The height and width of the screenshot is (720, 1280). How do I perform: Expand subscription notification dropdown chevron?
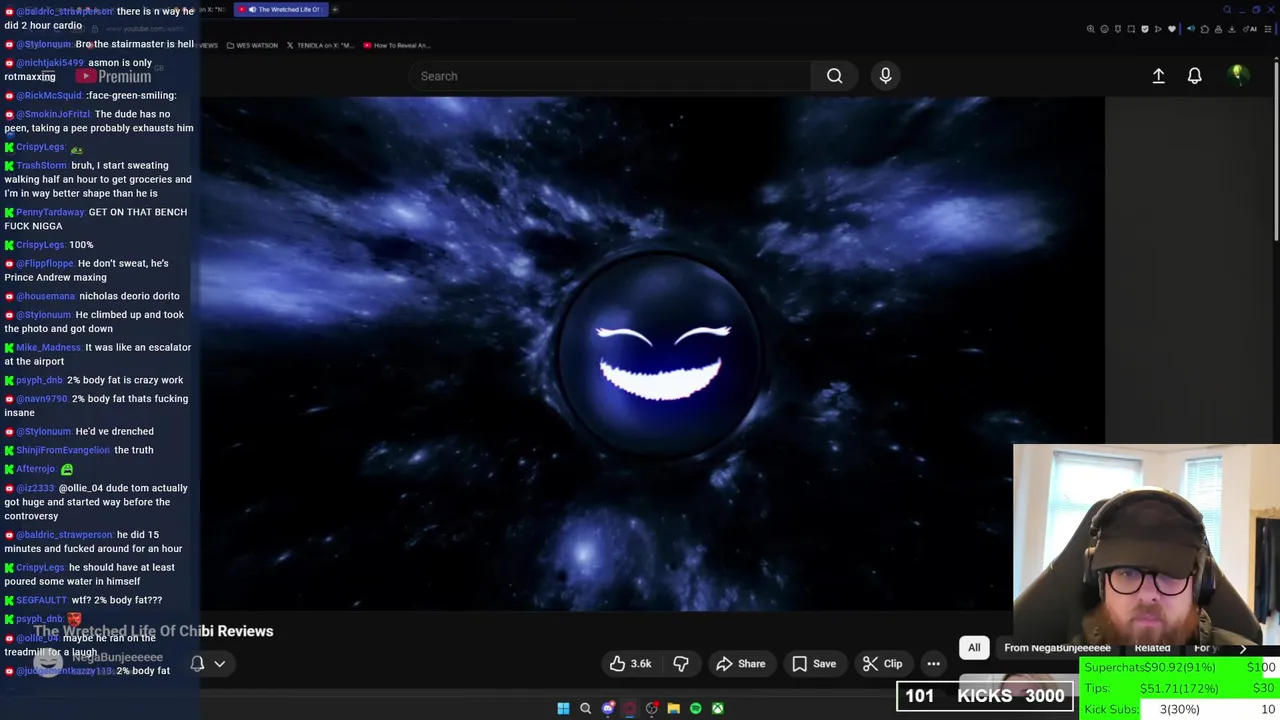click(x=219, y=664)
